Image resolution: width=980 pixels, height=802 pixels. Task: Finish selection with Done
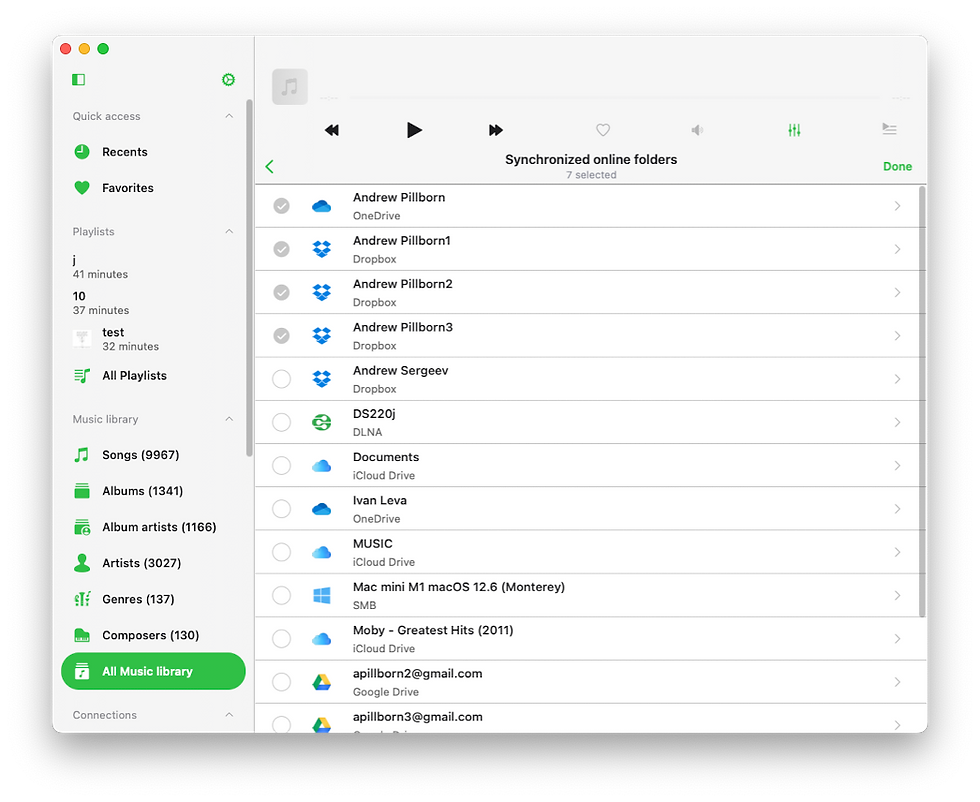point(898,166)
